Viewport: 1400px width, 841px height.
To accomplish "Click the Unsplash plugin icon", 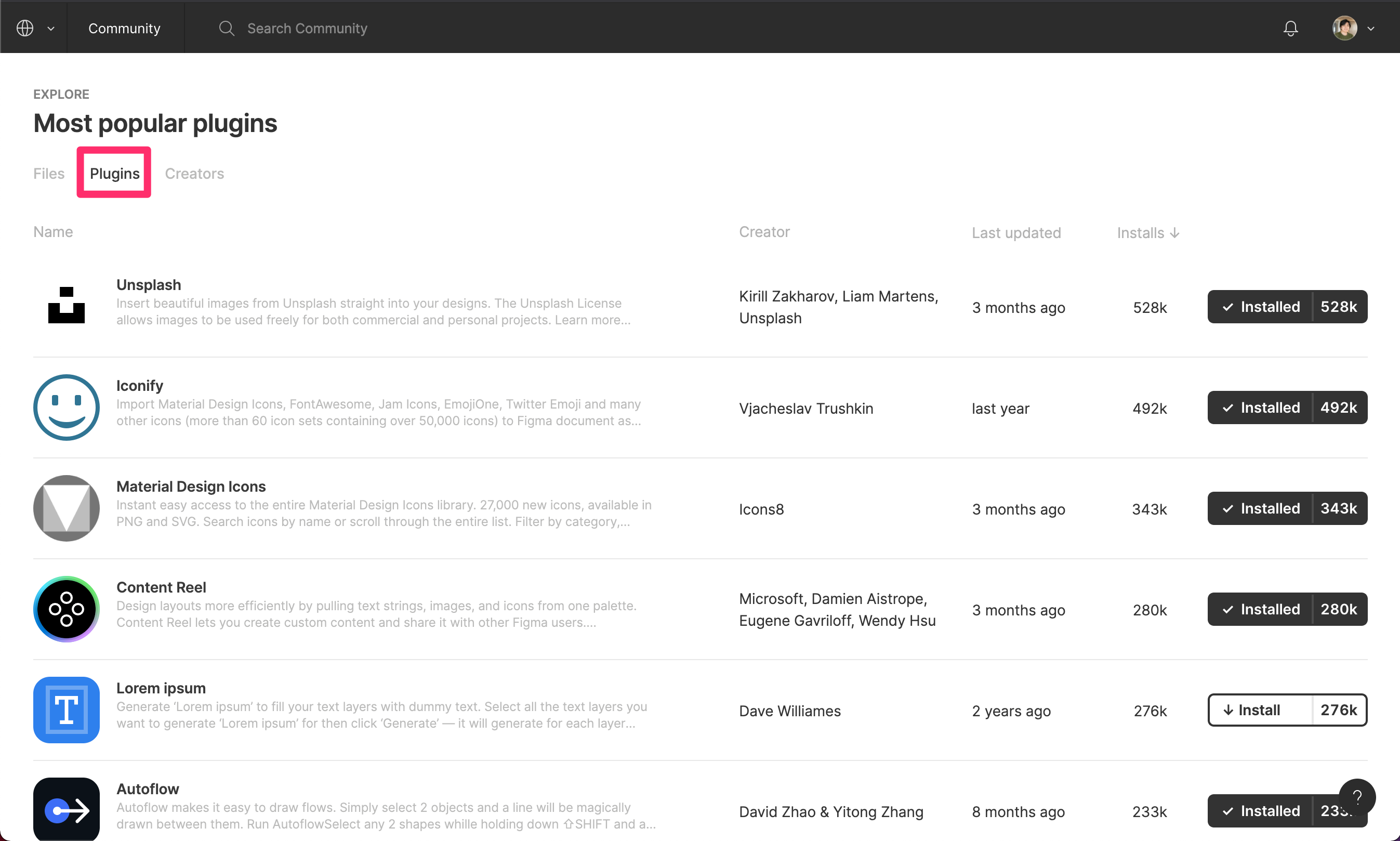I will pyautogui.click(x=65, y=305).
